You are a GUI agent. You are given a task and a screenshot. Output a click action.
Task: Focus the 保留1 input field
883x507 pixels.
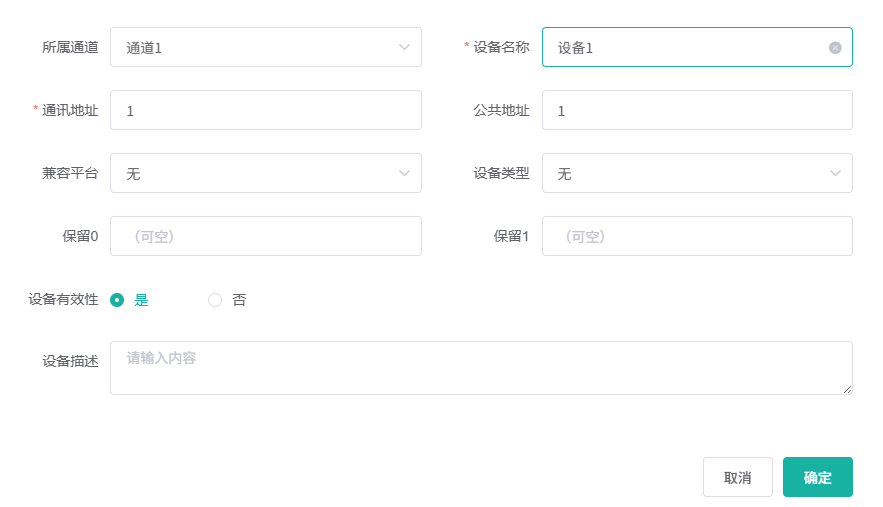[x=697, y=236]
